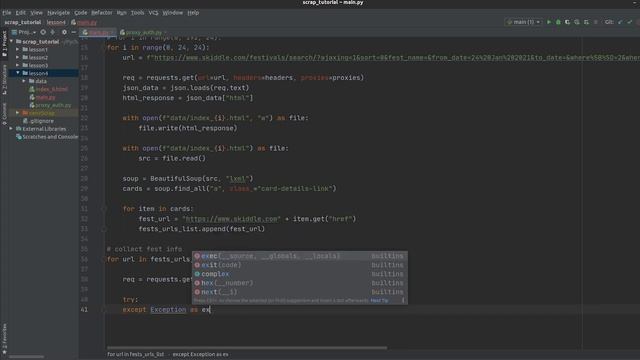Expand the lesson3 folder arrow

pyautogui.click(x=18, y=65)
